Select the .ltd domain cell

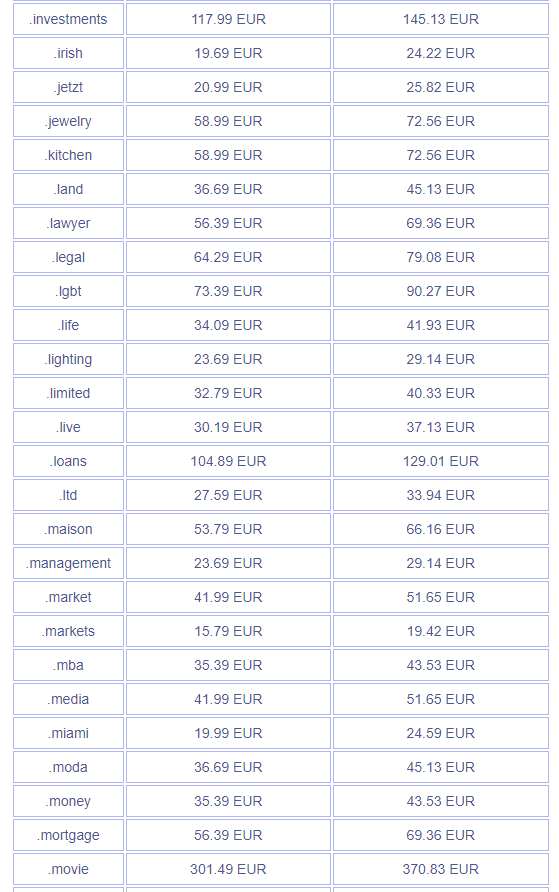tap(68, 495)
